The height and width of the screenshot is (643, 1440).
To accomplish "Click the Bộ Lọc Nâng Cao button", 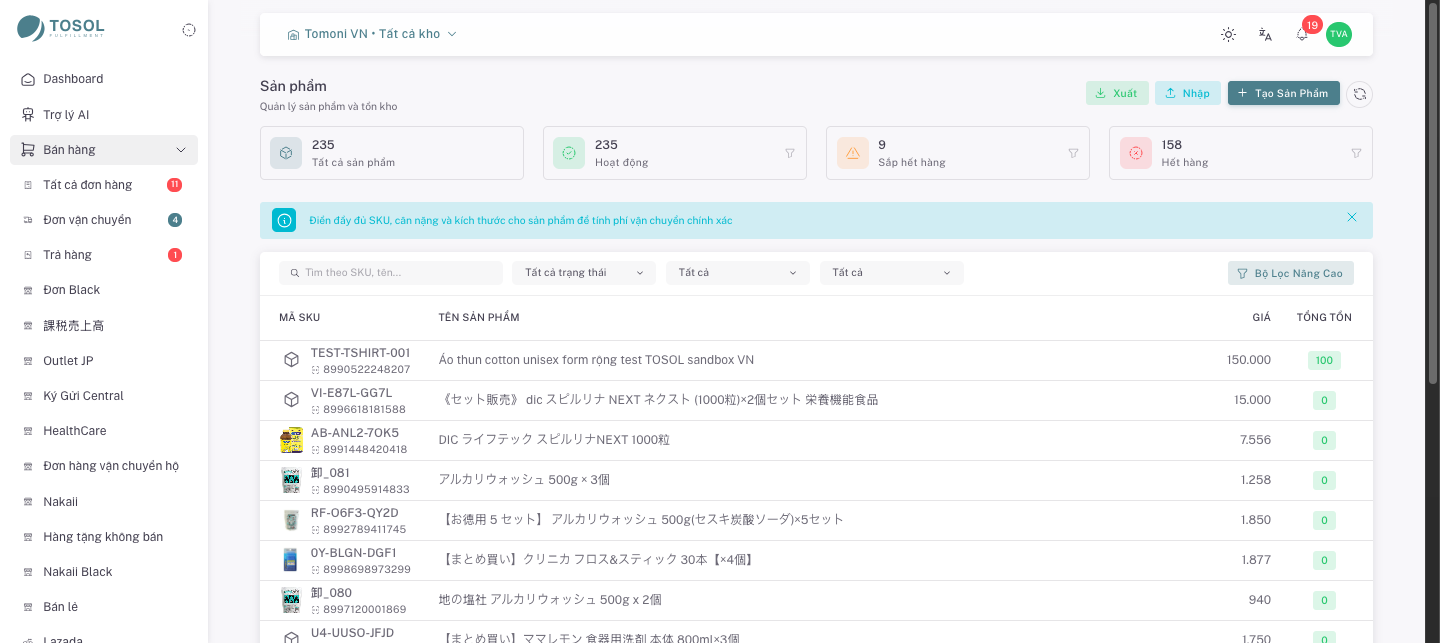I will (x=1291, y=273).
